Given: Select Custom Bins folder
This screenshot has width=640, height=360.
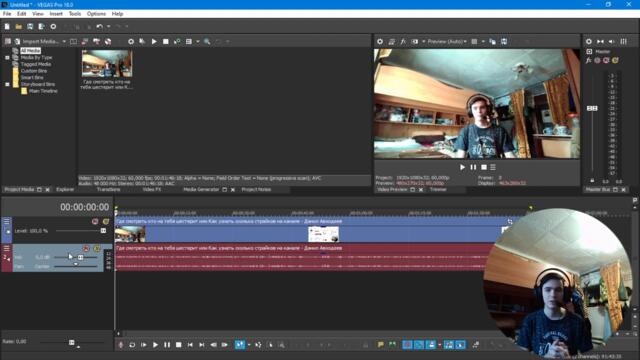Looking at the screenshot, I should coord(34,71).
